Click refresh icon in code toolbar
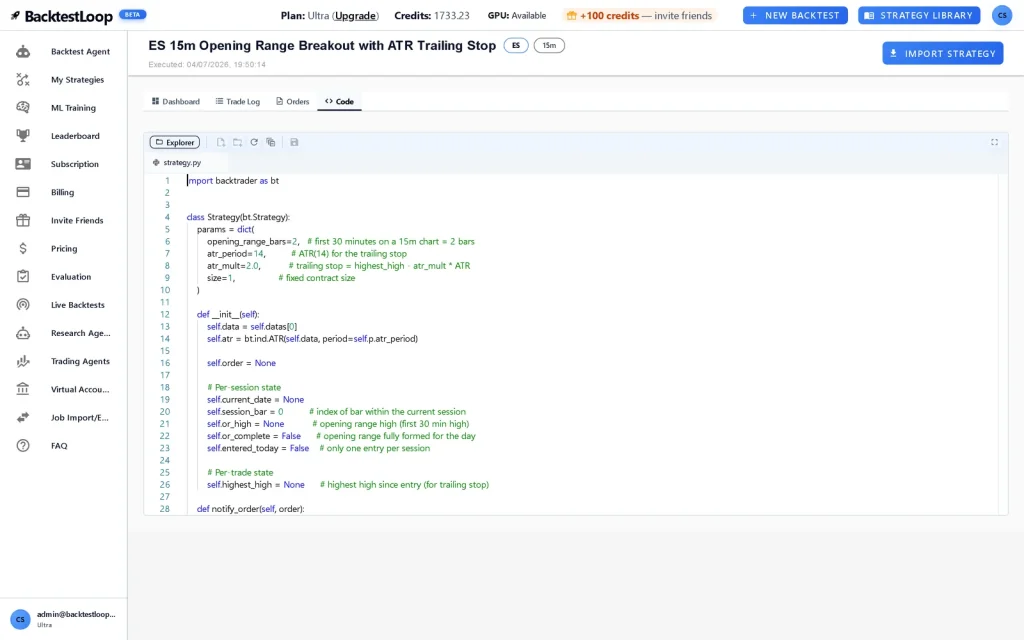This screenshot has height=640, width=1024. click(x=254, y=142)
